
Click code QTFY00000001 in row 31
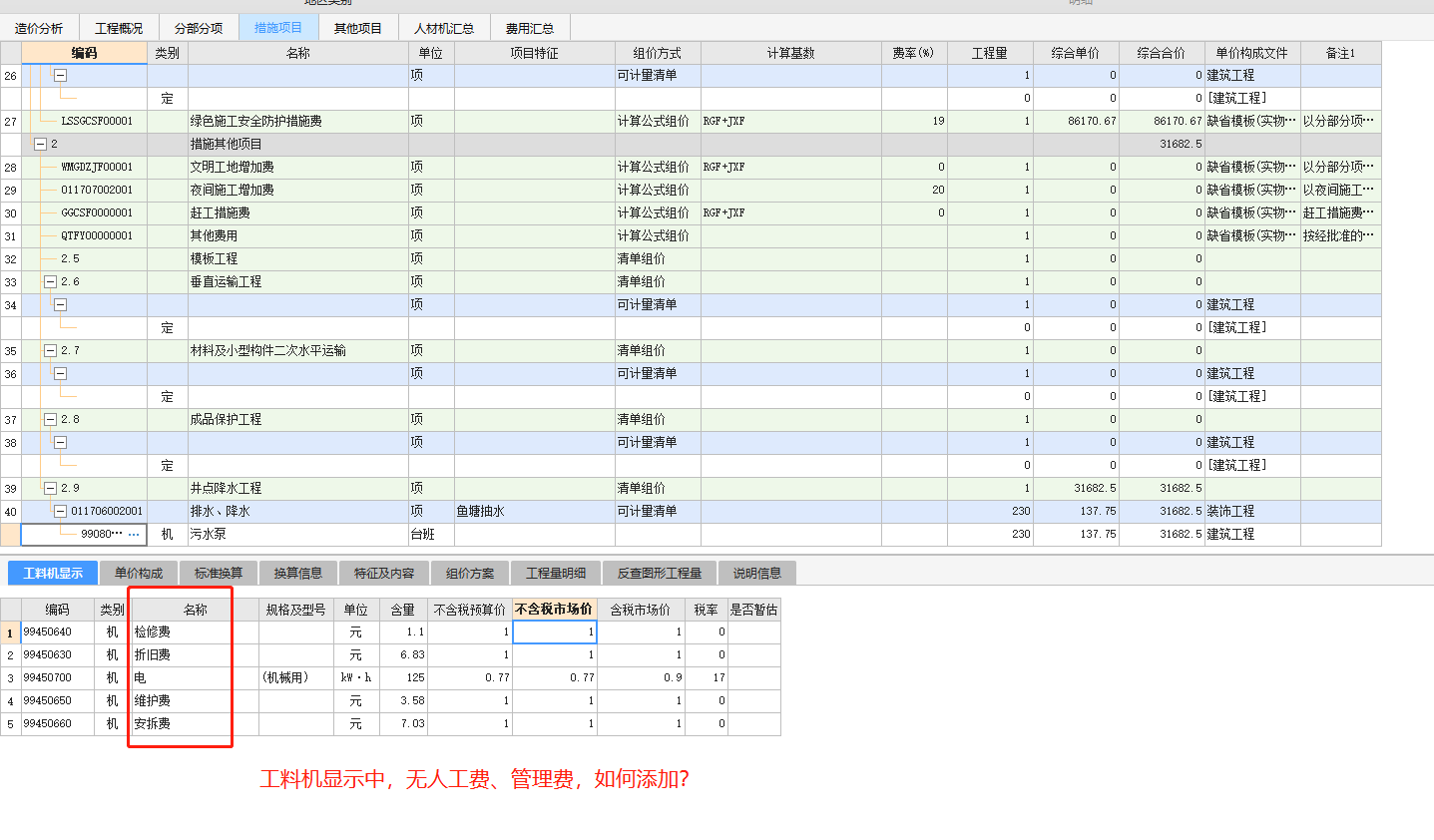pyautogui.click(x=97, y=235)
